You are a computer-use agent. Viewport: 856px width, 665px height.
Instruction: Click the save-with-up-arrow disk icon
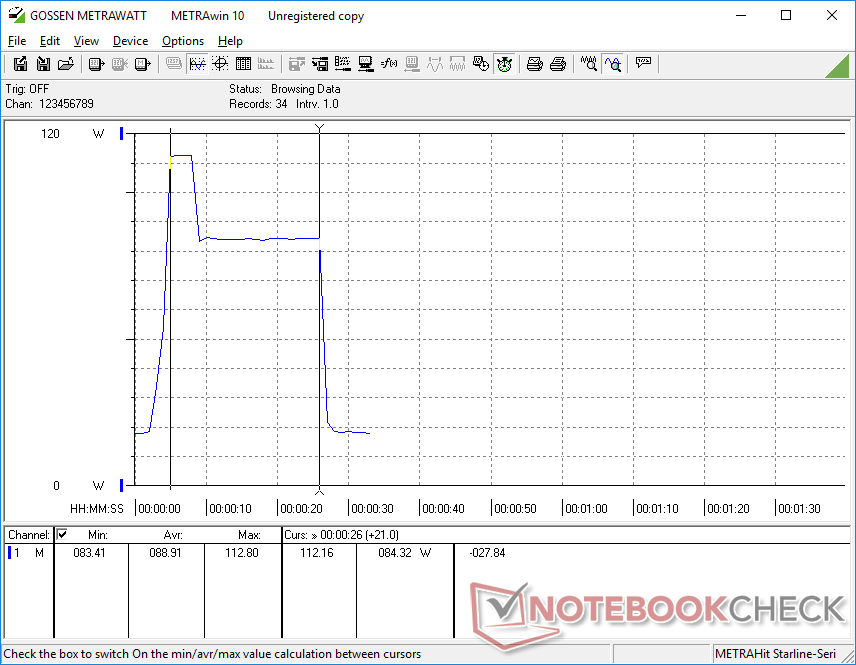tap(20, 64)
